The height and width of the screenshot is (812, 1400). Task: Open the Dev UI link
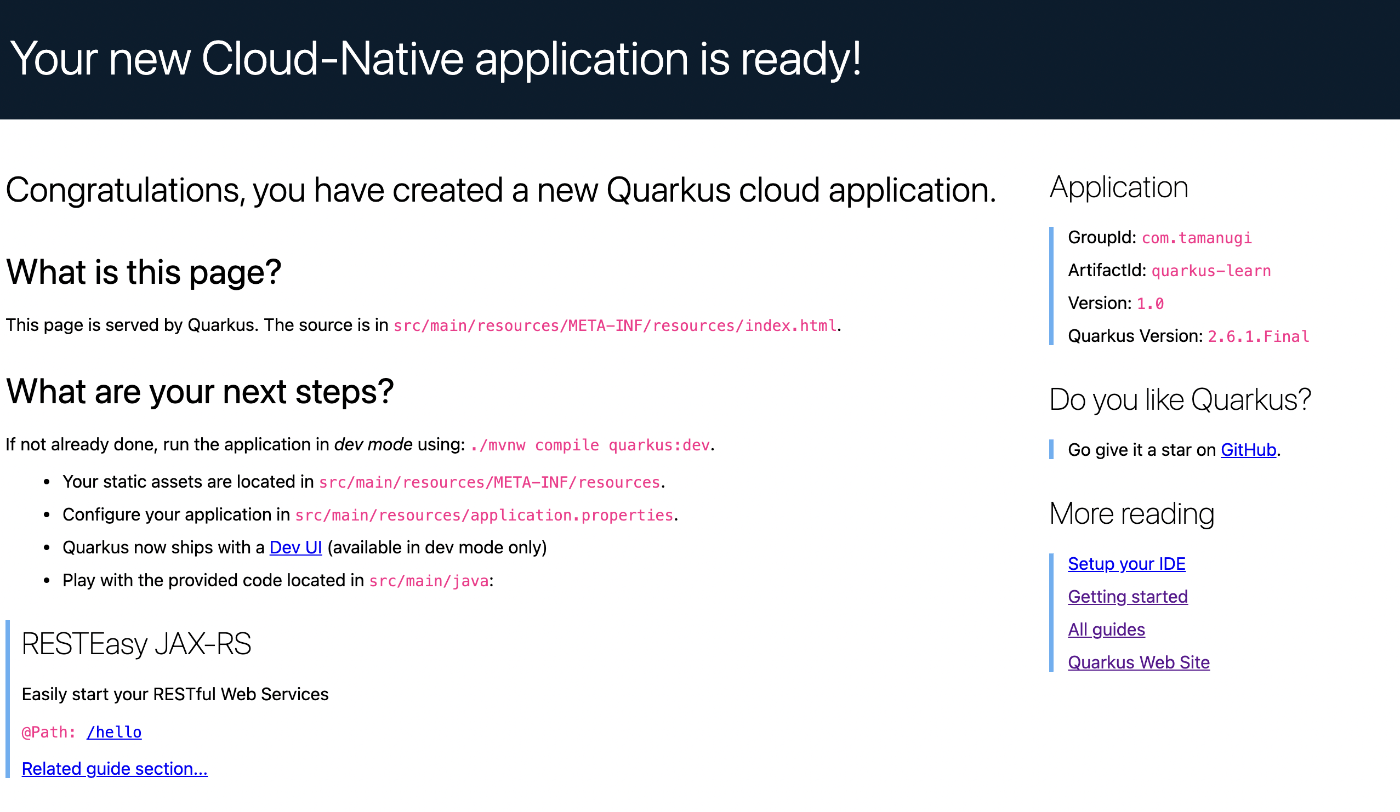coord(296,547)
